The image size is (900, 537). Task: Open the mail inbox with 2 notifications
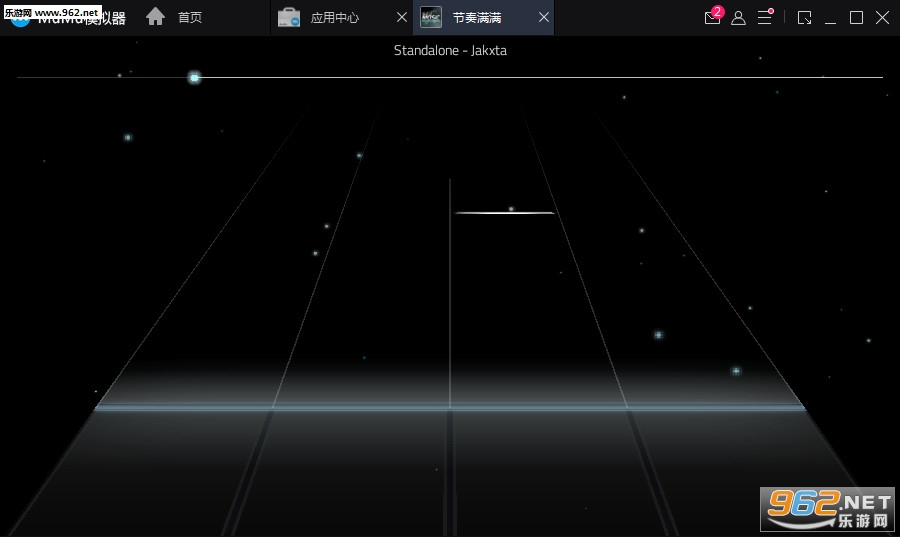[713, 16]
